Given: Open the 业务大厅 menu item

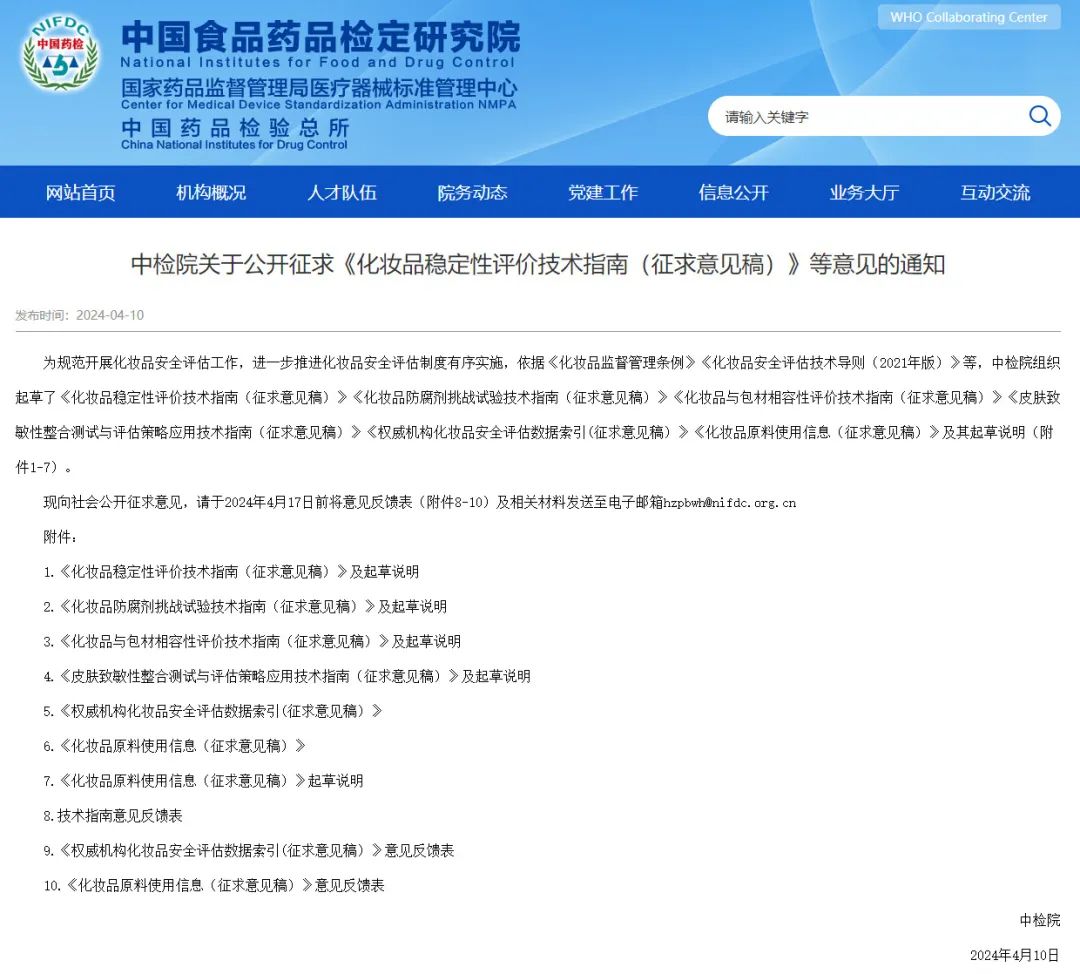Looking at the screenshot, I should pyautogui.click(x=864, y=192).
